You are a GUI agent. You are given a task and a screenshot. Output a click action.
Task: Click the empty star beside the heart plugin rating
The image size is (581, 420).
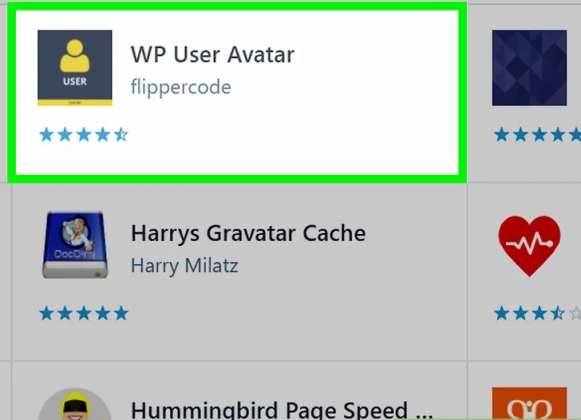(575, 314)
